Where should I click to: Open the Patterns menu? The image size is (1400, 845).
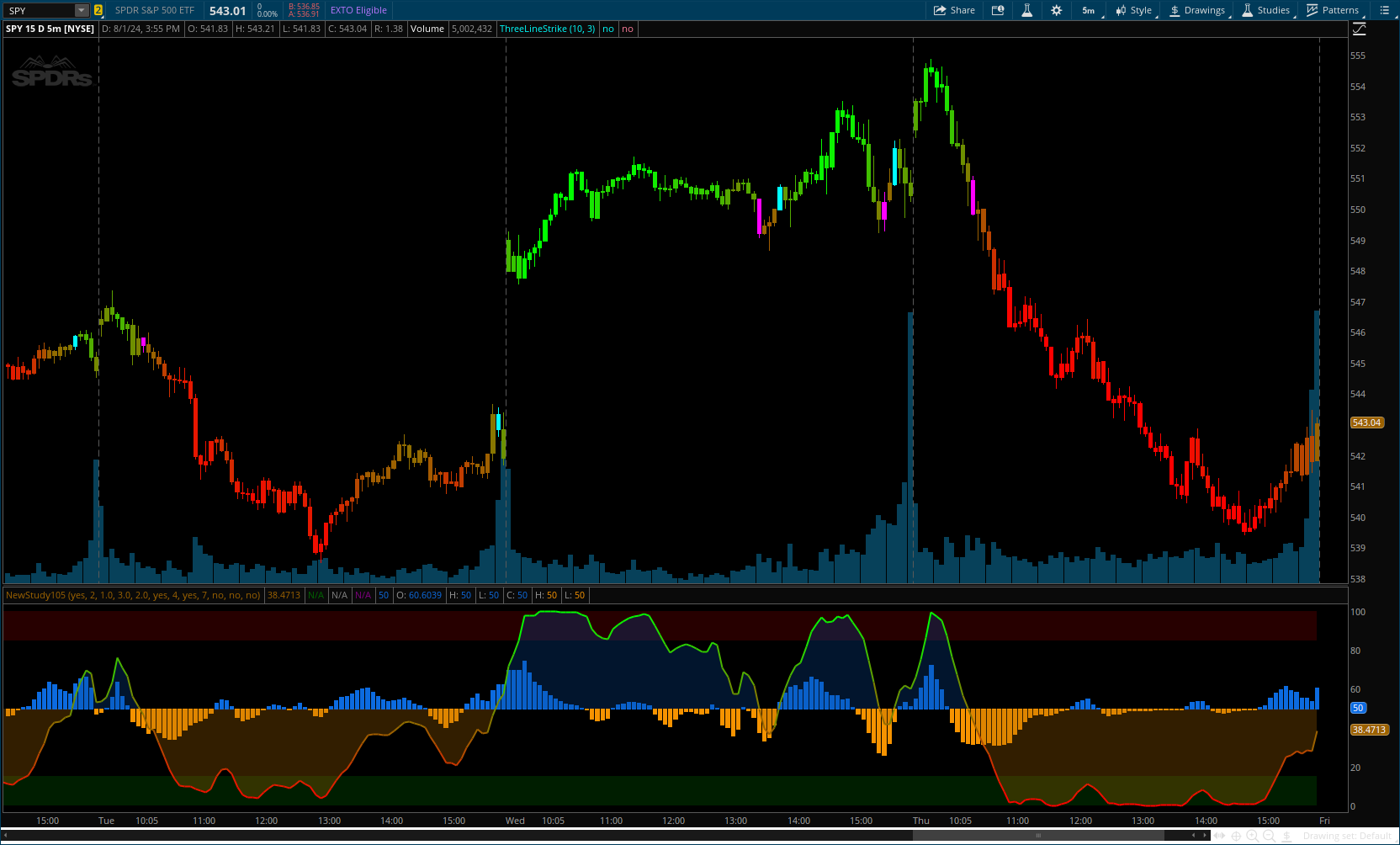tap(1333, 10)
